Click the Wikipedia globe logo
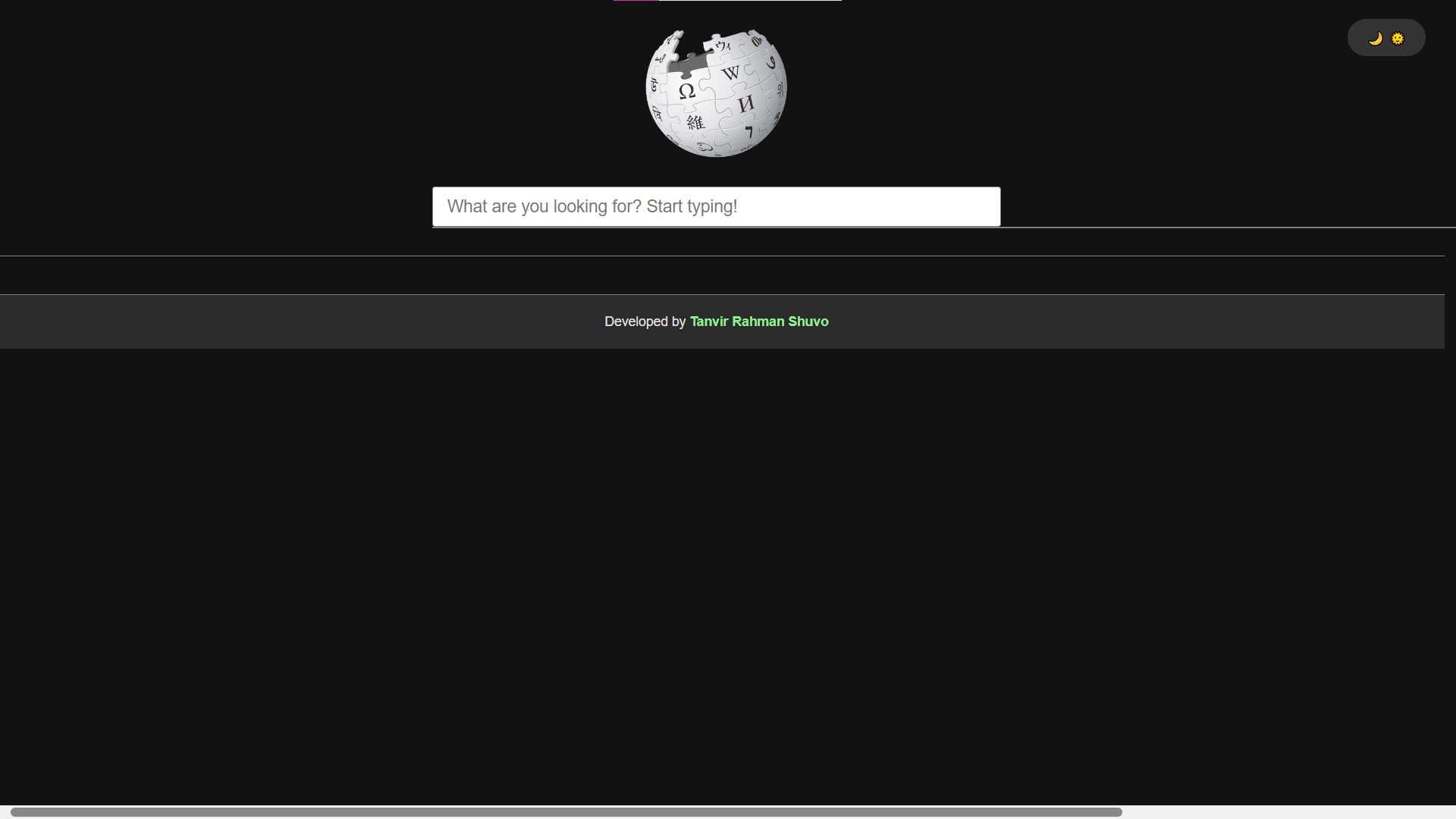1456x819 pixels. [716, 93]
